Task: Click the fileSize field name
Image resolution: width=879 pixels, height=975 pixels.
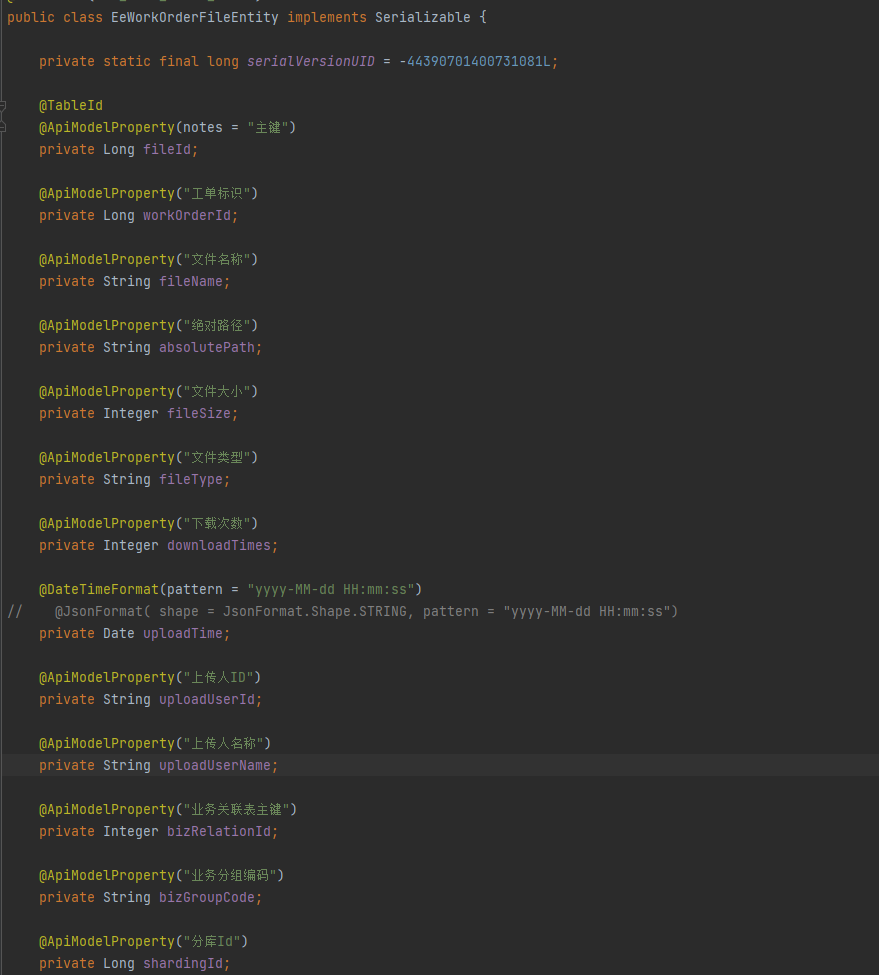Action: (x=199, y=414)
